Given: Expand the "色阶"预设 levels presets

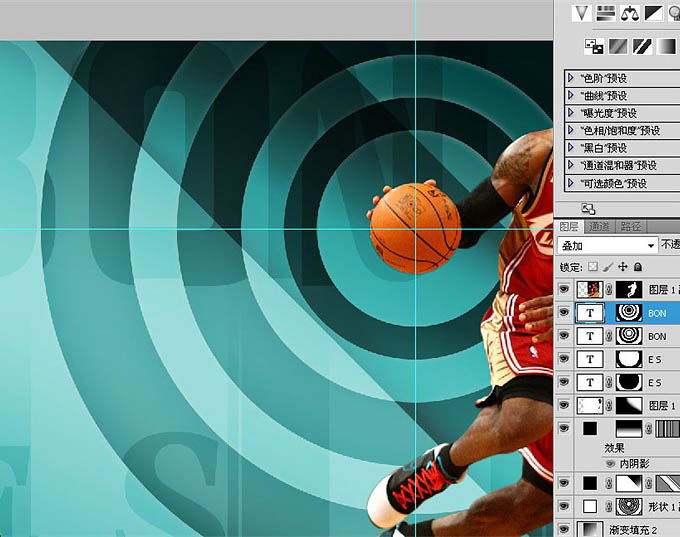Looking at the screenshot, I should pos(571,78).
